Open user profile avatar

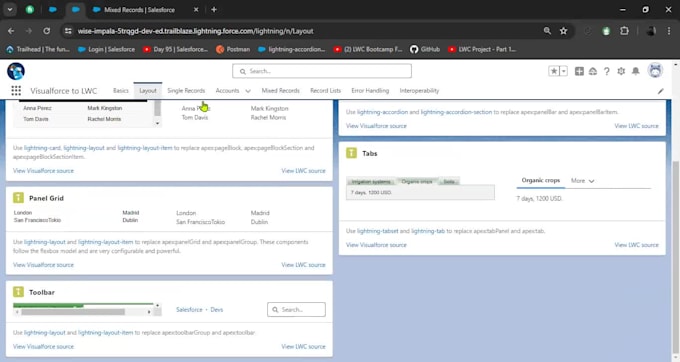pos(655,70)
